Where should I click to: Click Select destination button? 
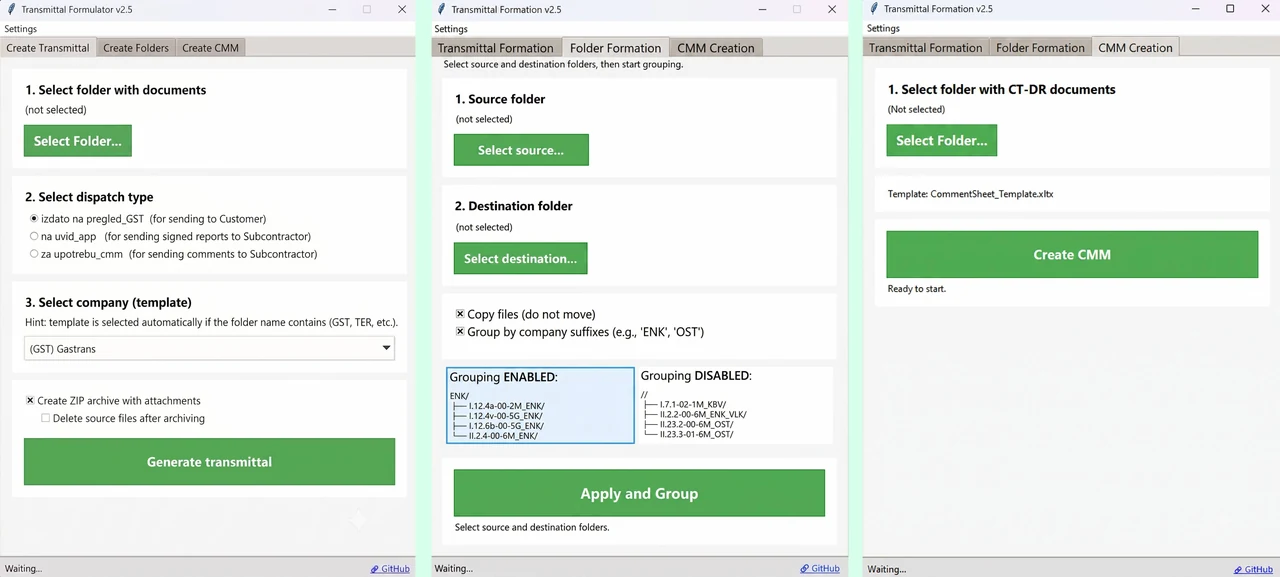pyautogui.click(x=520, y=258)
